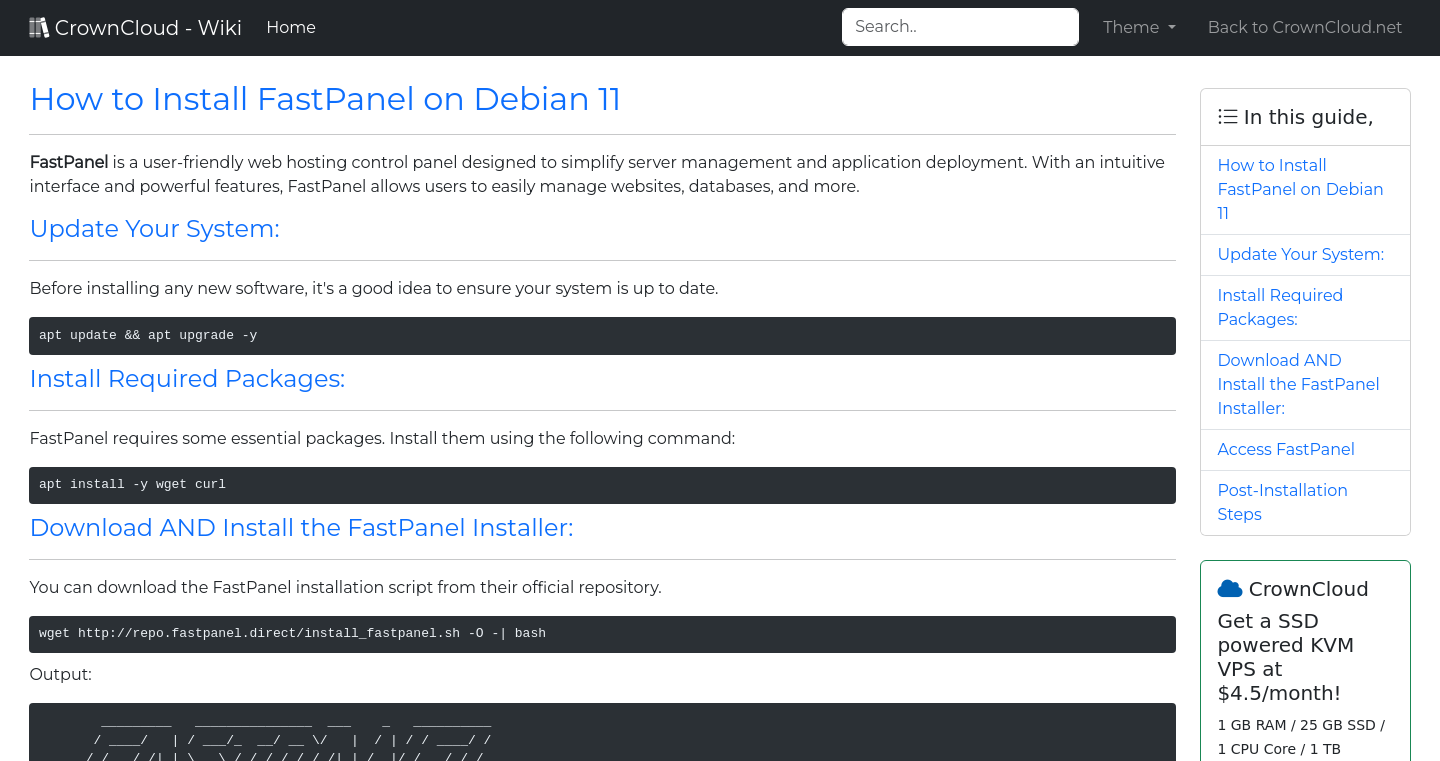Select 'Back to CrownCloud.net' in the navbar
The height and width of the screenshot is (761, 1440).
pos(1305,27)
